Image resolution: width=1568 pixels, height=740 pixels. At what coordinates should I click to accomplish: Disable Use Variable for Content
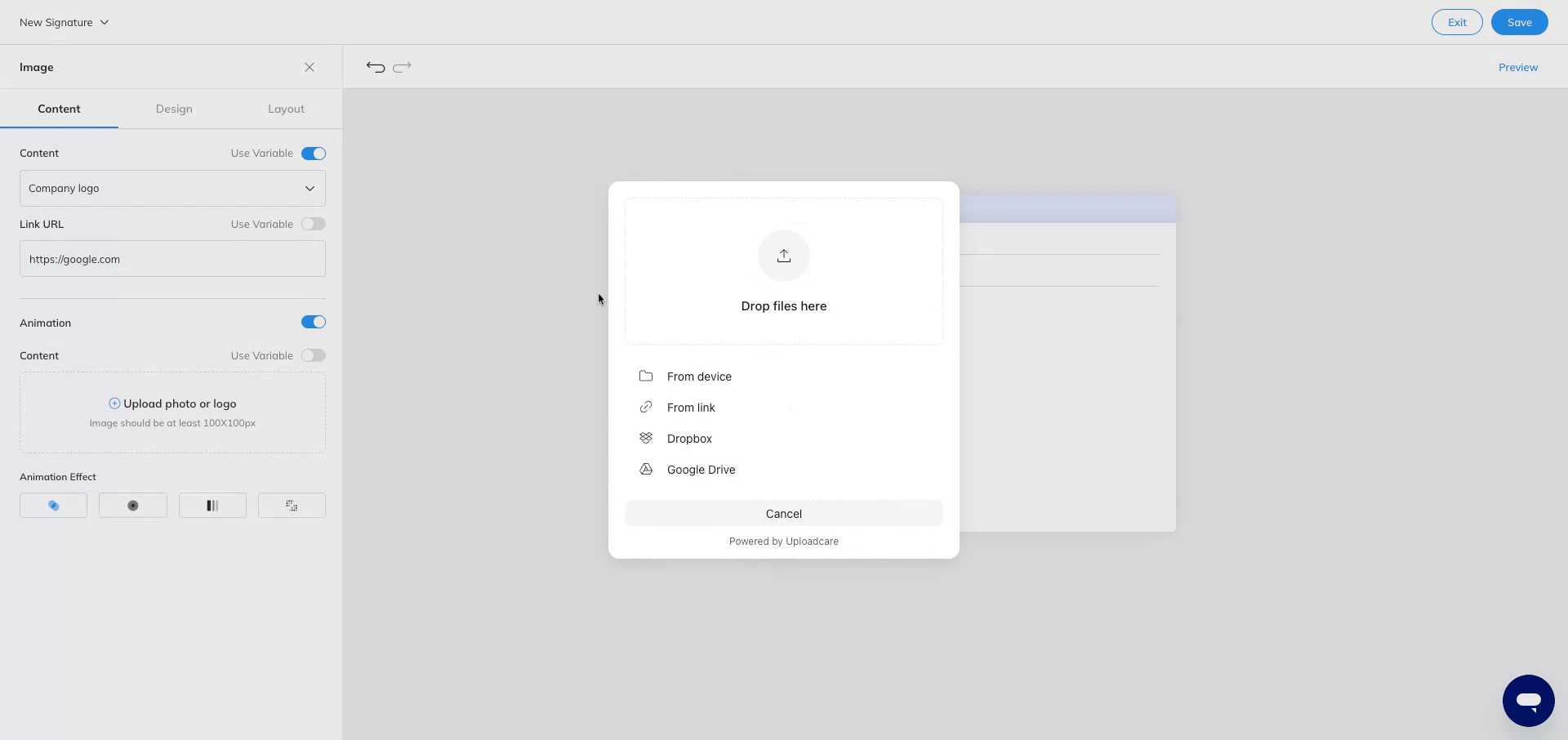click(314, 153)
